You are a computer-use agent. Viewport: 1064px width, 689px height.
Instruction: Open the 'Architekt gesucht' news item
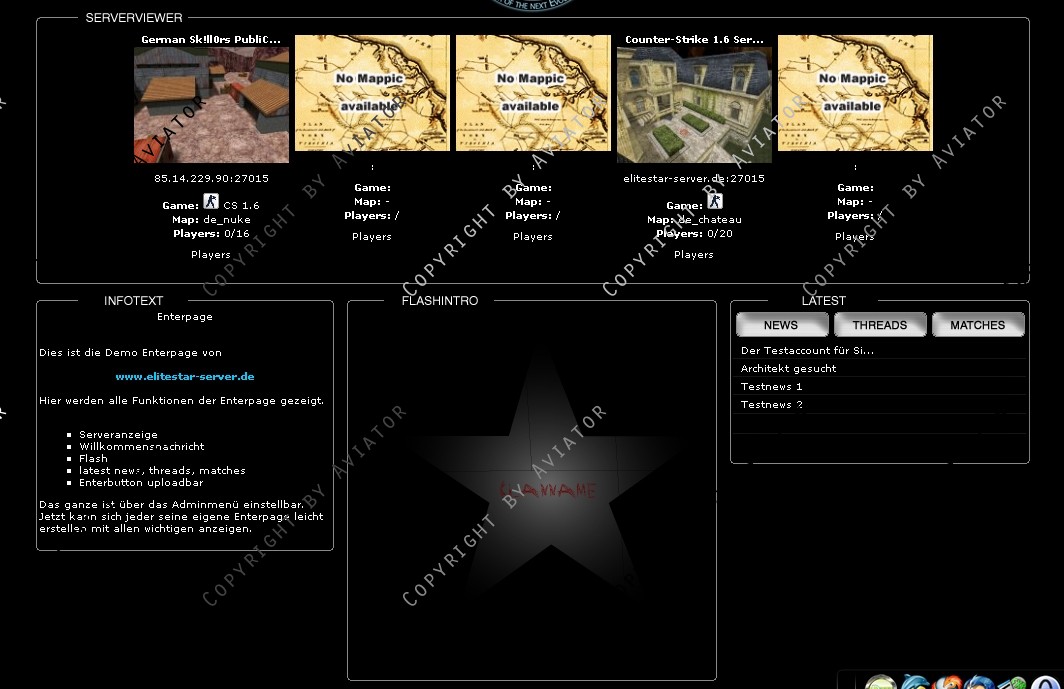(x=788, y=369)
